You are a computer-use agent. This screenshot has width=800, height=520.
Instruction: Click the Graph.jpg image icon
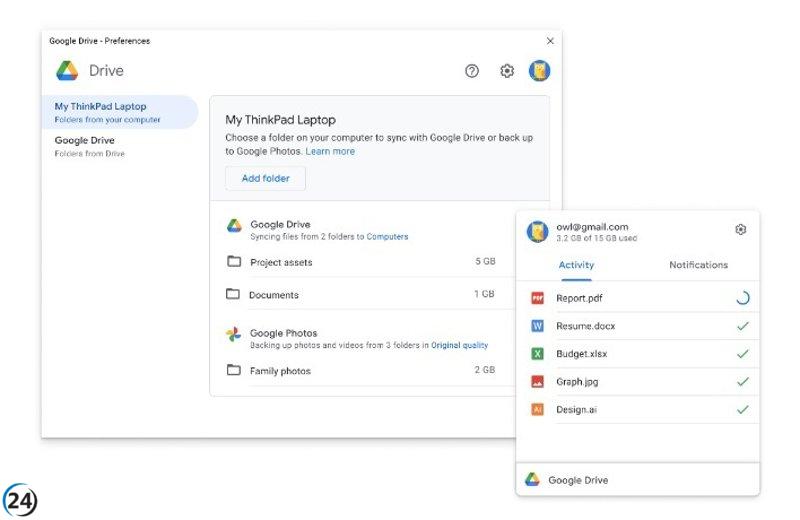[x=537, y=382]
